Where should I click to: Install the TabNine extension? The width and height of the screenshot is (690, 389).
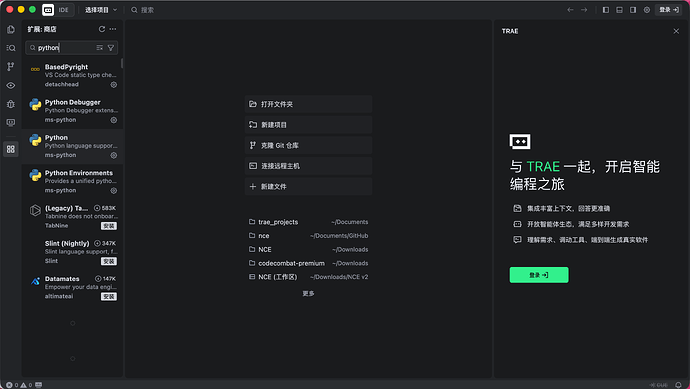click(x=109, y=226)
